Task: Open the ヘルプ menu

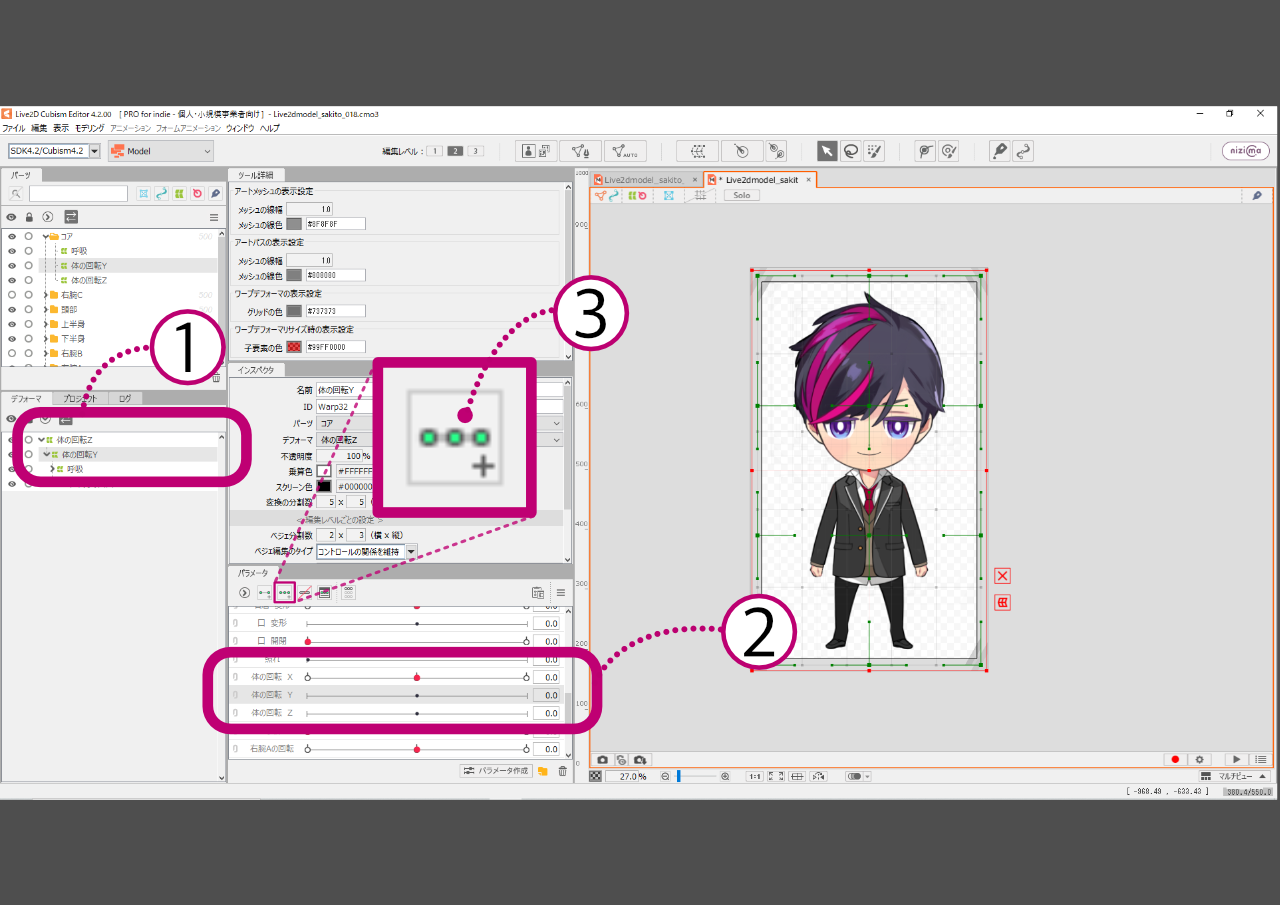Action: coord(270,129)
